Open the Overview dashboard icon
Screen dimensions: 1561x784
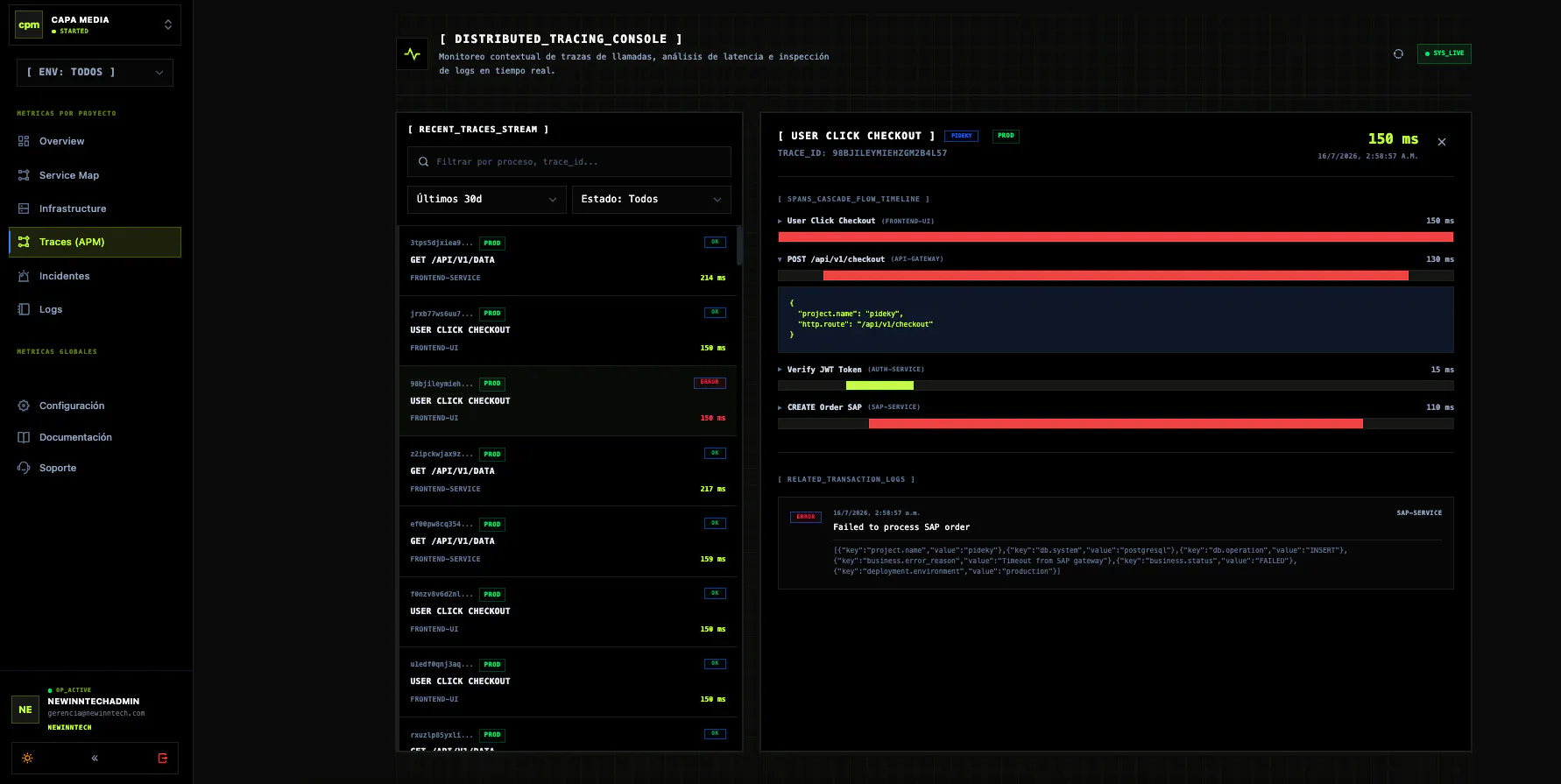[x=24, y=141]
